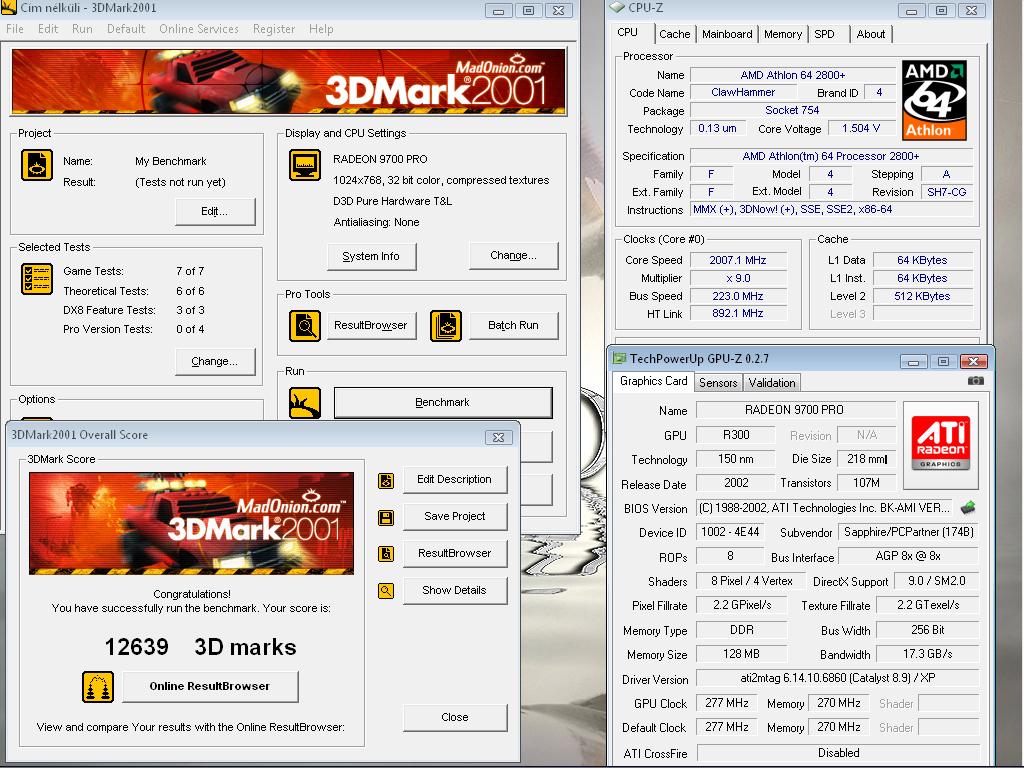Click the GPU-Z BIOS save chip icon
This screenshot has height=768, width=1024.
click(x=968, y=507)
